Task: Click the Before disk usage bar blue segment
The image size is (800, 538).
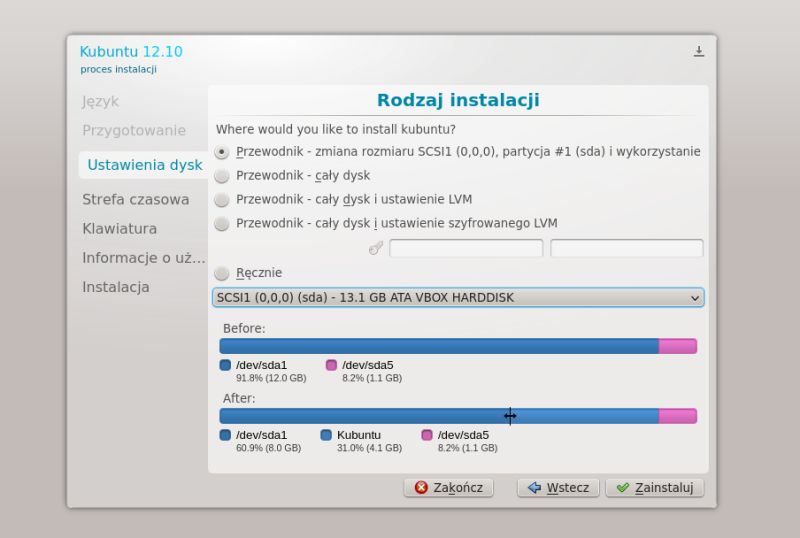Action: tap(439, 346)
